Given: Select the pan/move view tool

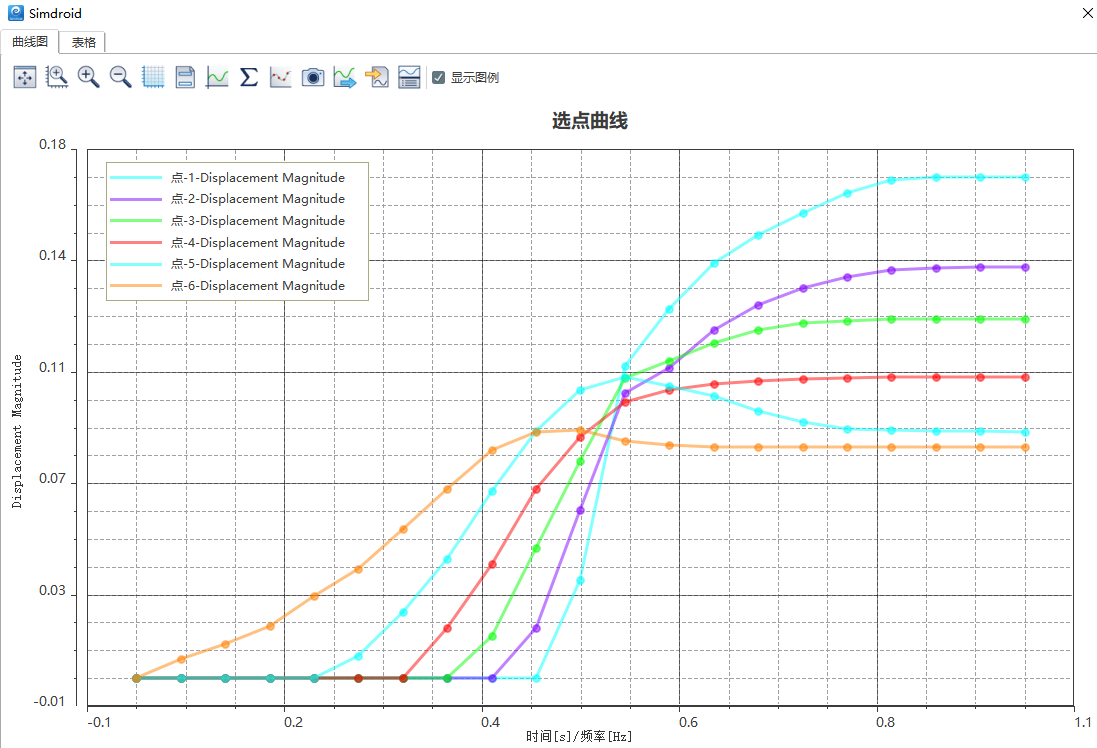Looking at the screenshot, I should (x=24, y=77).
